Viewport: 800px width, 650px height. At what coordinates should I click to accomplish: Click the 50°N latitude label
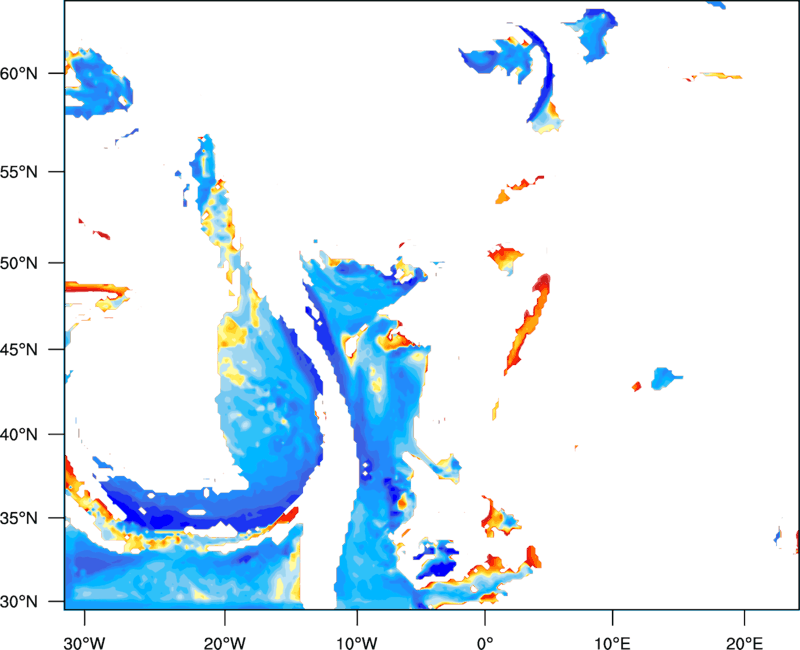(x=19, y=263)
